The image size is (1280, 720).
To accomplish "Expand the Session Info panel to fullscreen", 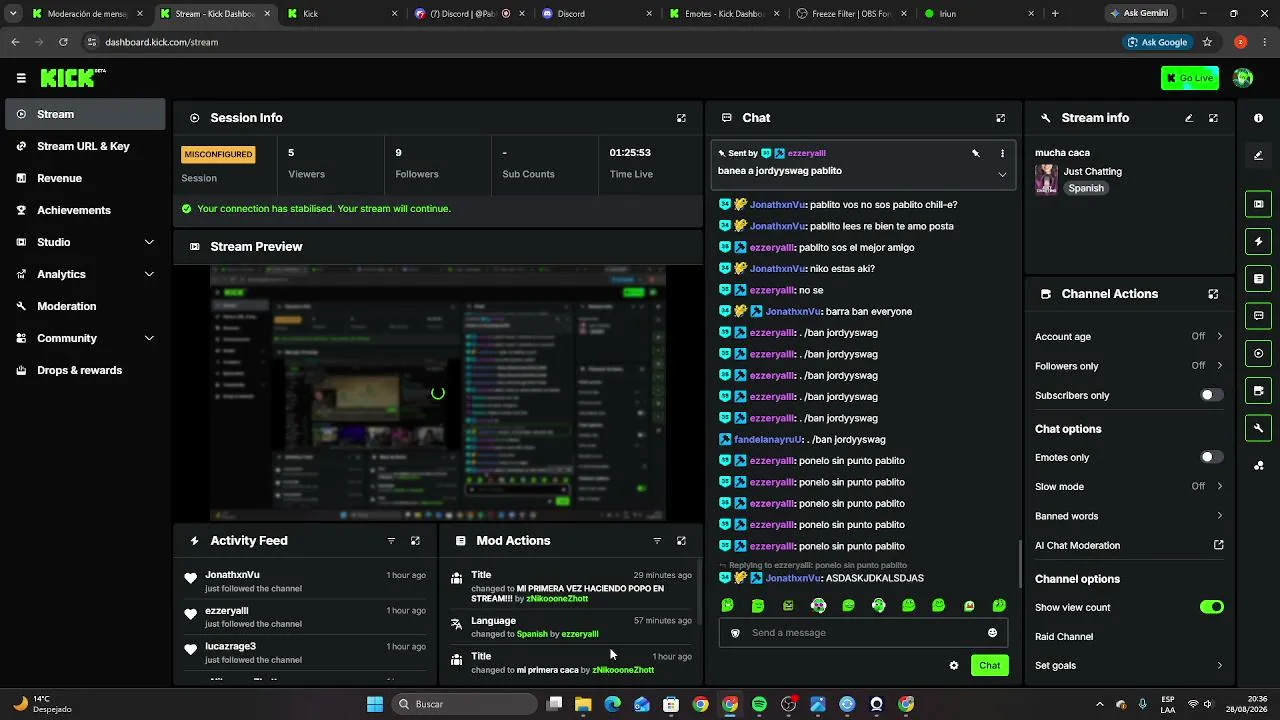I will (x=681, y=118).
